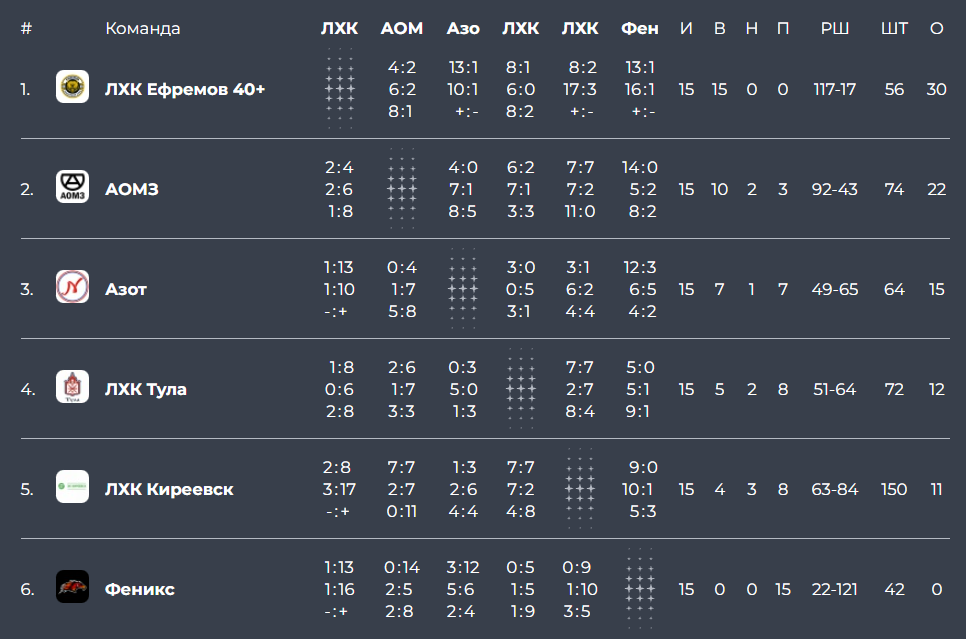Image resolution: width=966 pixels, height=639 pixels.
Task: Click the Фен column header
Action: [639, 28]
